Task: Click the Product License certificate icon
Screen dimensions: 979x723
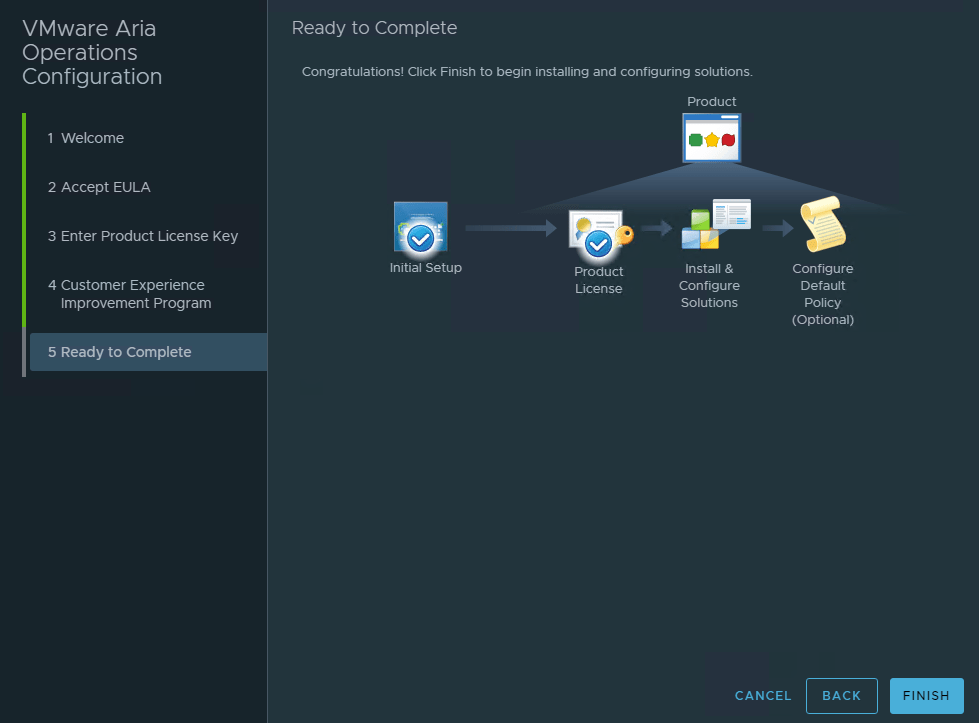Action: [x=597, y=233]
